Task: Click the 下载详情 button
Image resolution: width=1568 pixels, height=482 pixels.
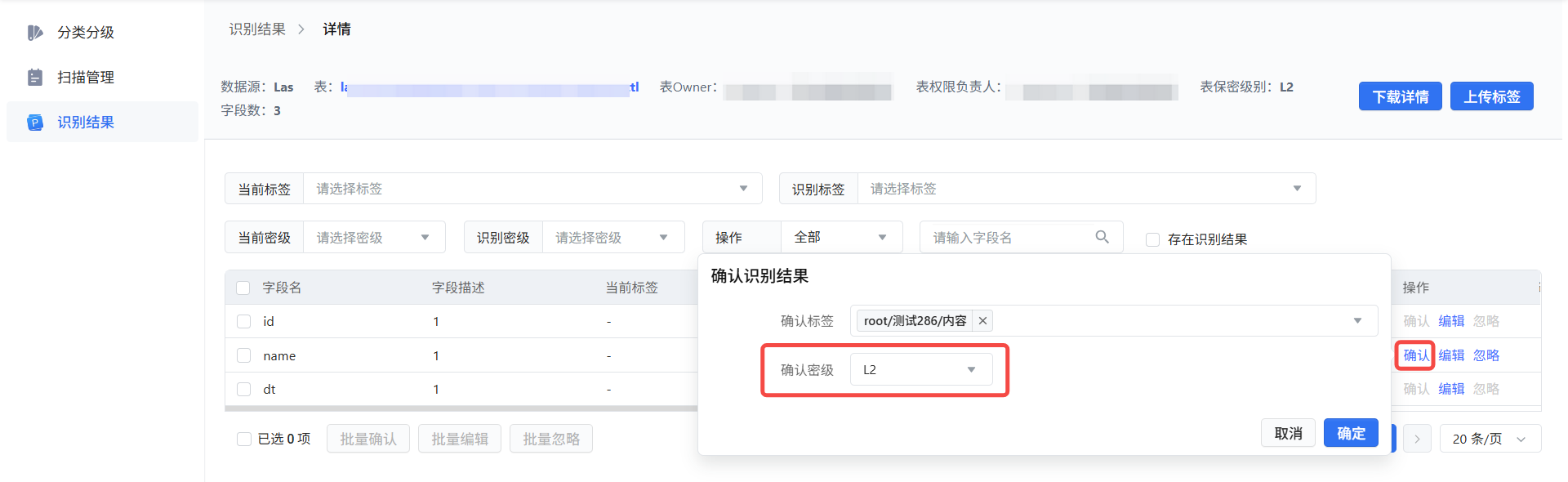Action: tap(1400, 96)
